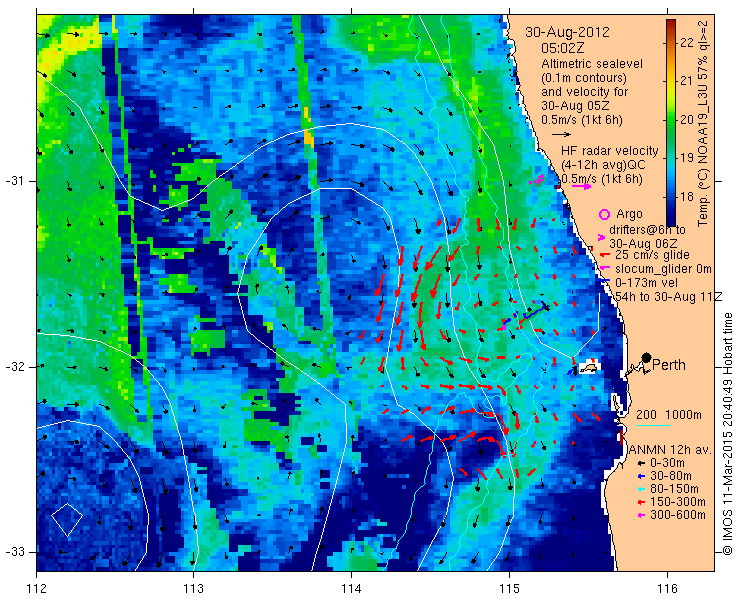Viewport: 740px width, 600px height.
Task: Click the cyan 80-150m ANMN legend arrow
Action: (x=641, y=489)
